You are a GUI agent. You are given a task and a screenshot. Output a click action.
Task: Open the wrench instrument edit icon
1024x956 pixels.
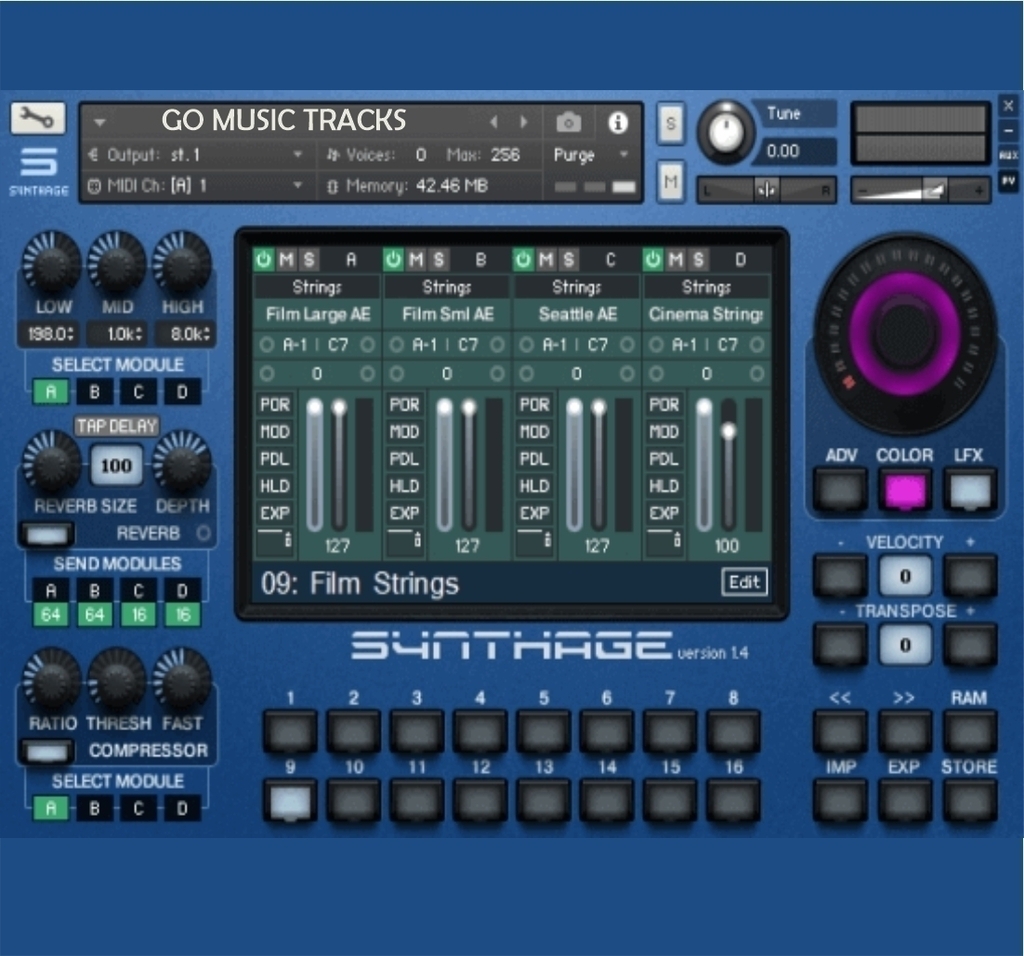pos(38,118)
